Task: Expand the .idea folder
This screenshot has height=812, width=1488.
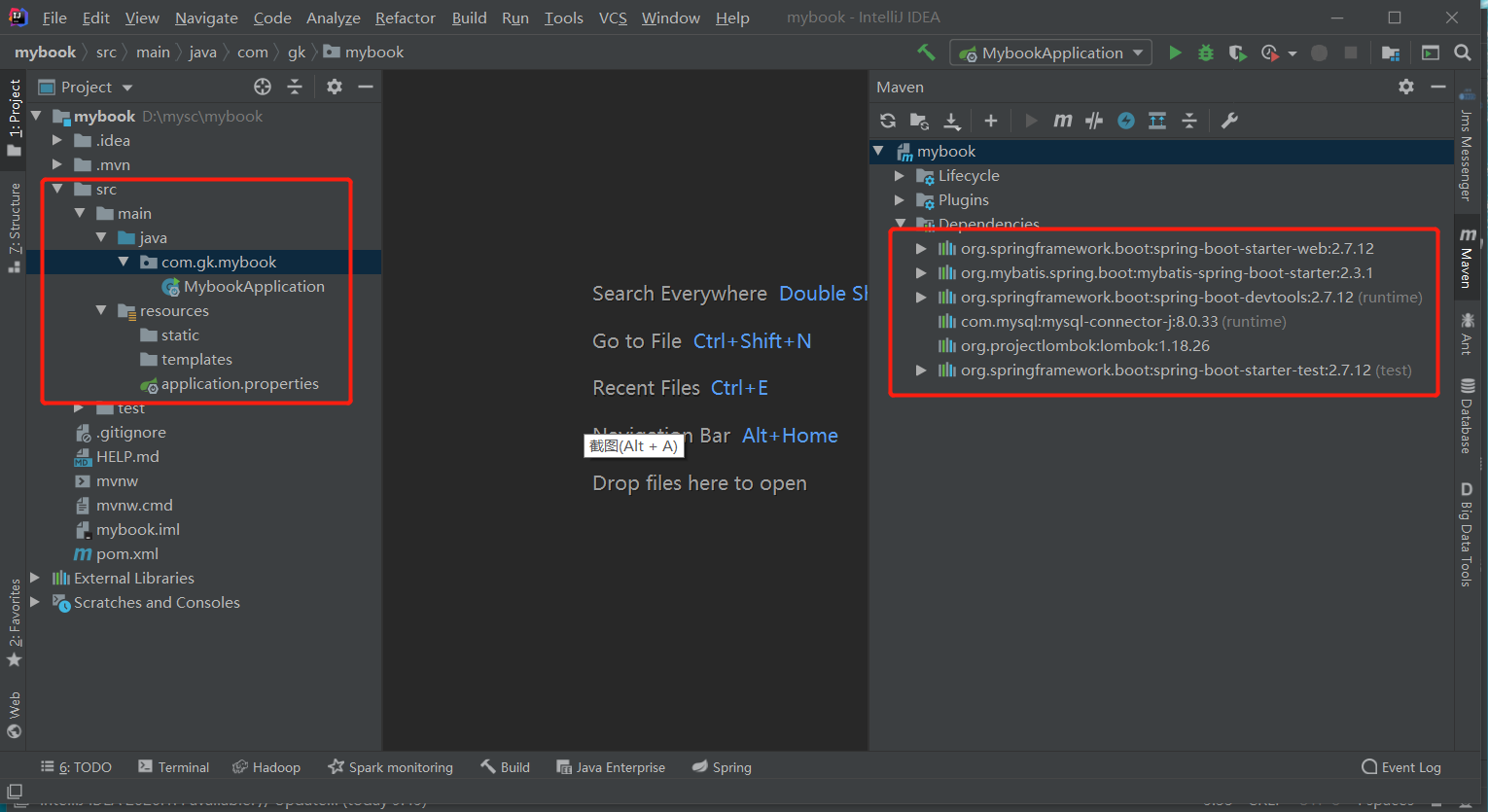Action: (57, 140)
